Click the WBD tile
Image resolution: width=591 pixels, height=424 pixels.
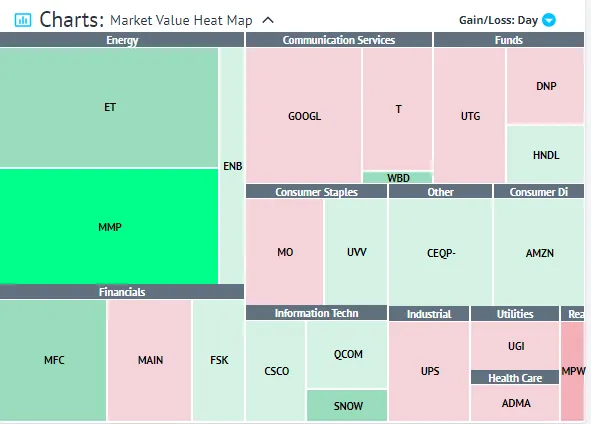click(x=398, y=178)
